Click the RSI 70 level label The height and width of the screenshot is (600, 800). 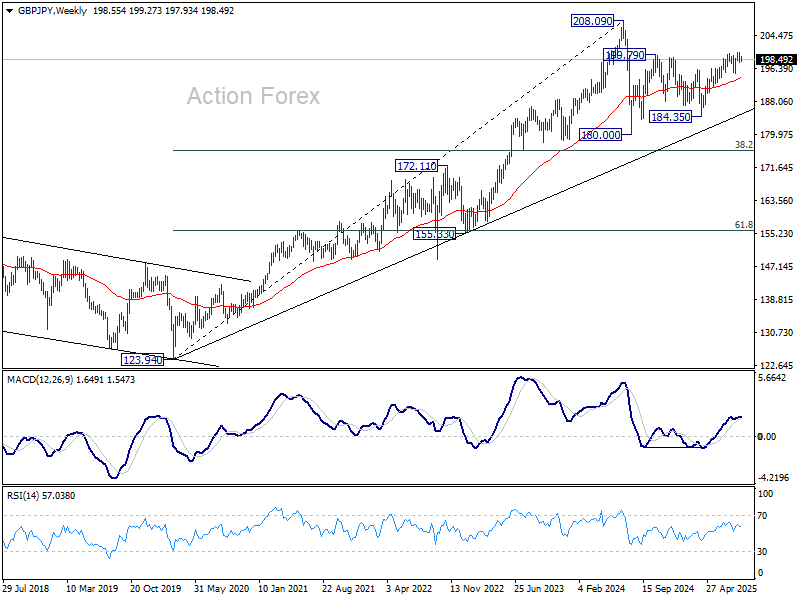762,516
